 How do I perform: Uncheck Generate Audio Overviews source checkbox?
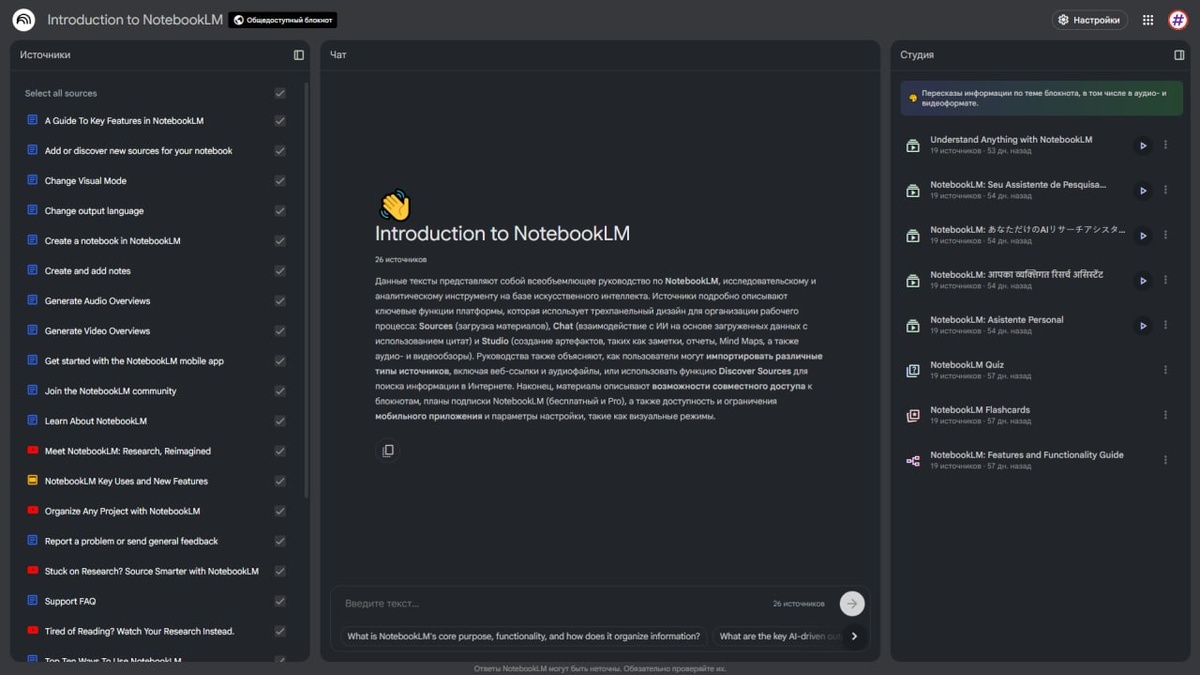(x=280, y=301)
